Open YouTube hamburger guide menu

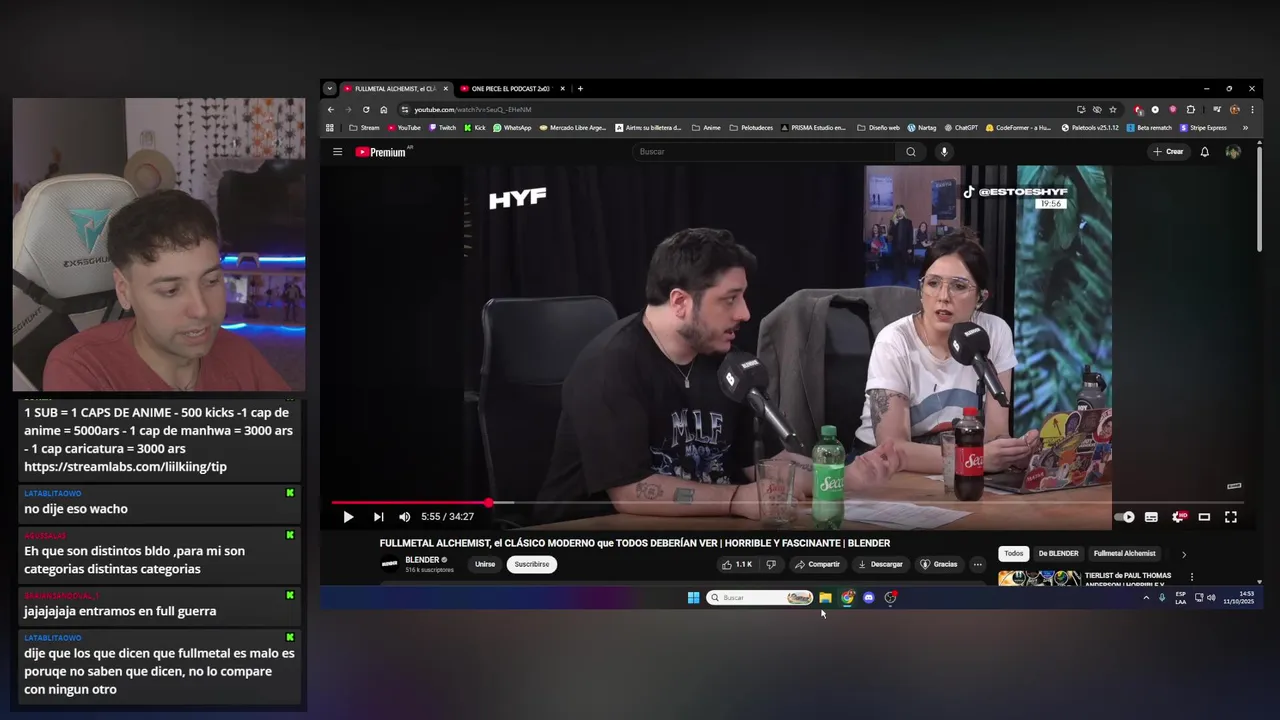(x=337, y=152)
